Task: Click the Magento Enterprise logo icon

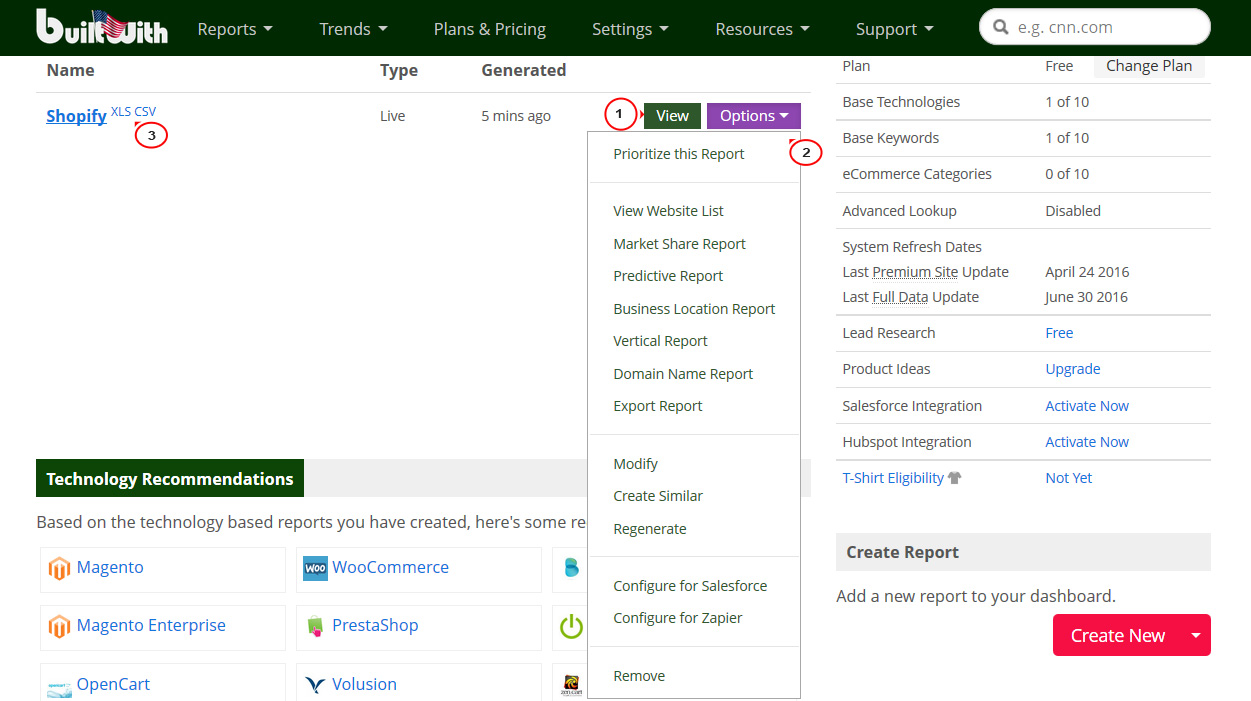Action: tap(59, 627)
